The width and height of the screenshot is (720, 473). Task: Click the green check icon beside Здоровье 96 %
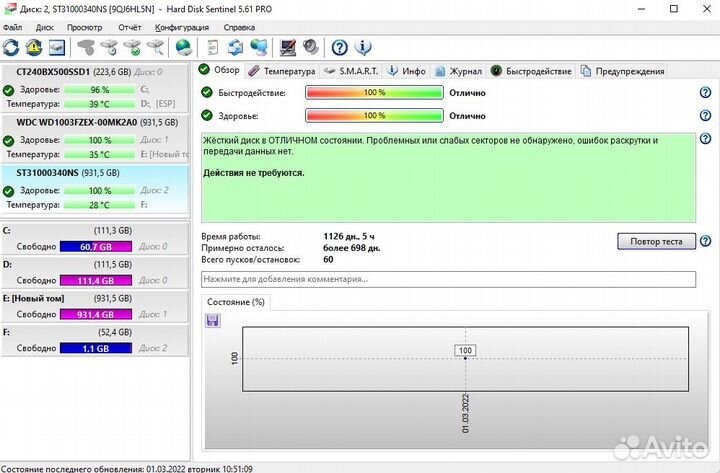click(8, 90)
